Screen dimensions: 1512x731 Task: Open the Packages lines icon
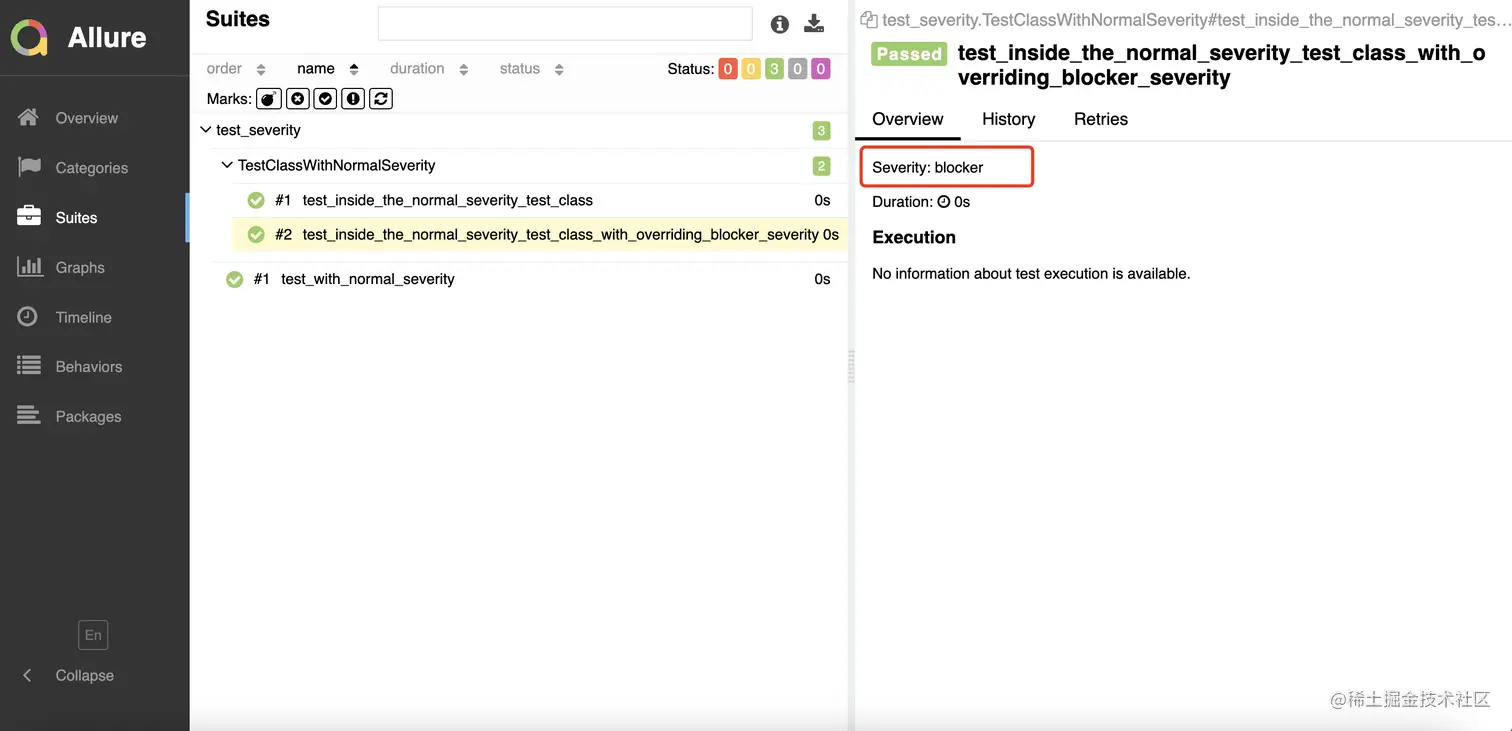coord(29,416)
